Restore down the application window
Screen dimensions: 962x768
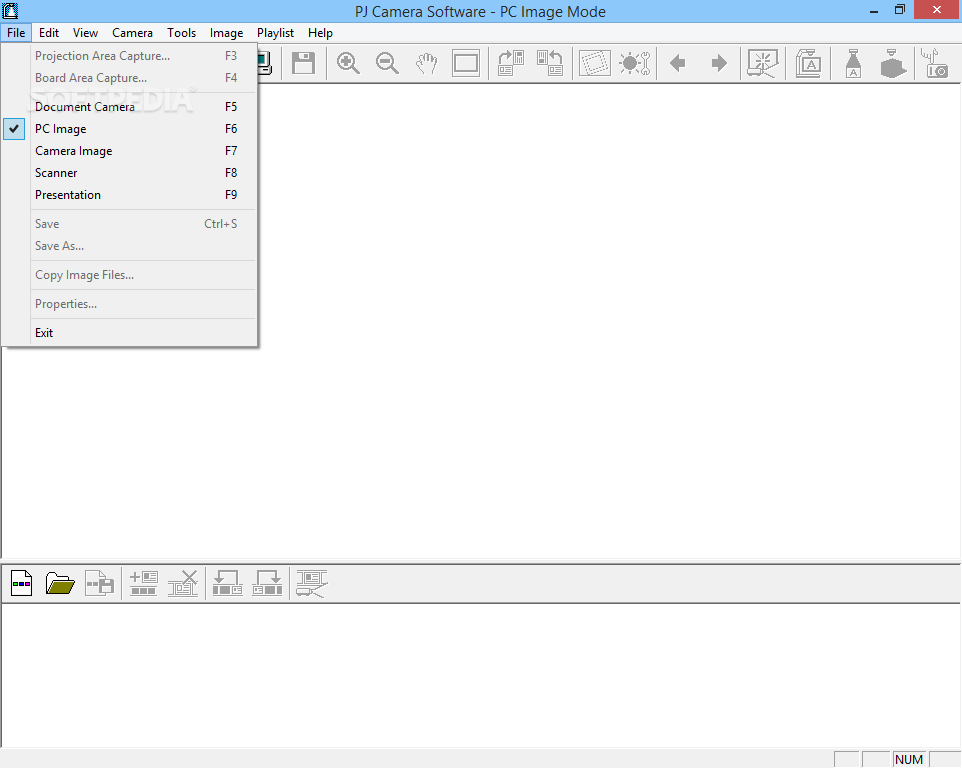[899, 10]
